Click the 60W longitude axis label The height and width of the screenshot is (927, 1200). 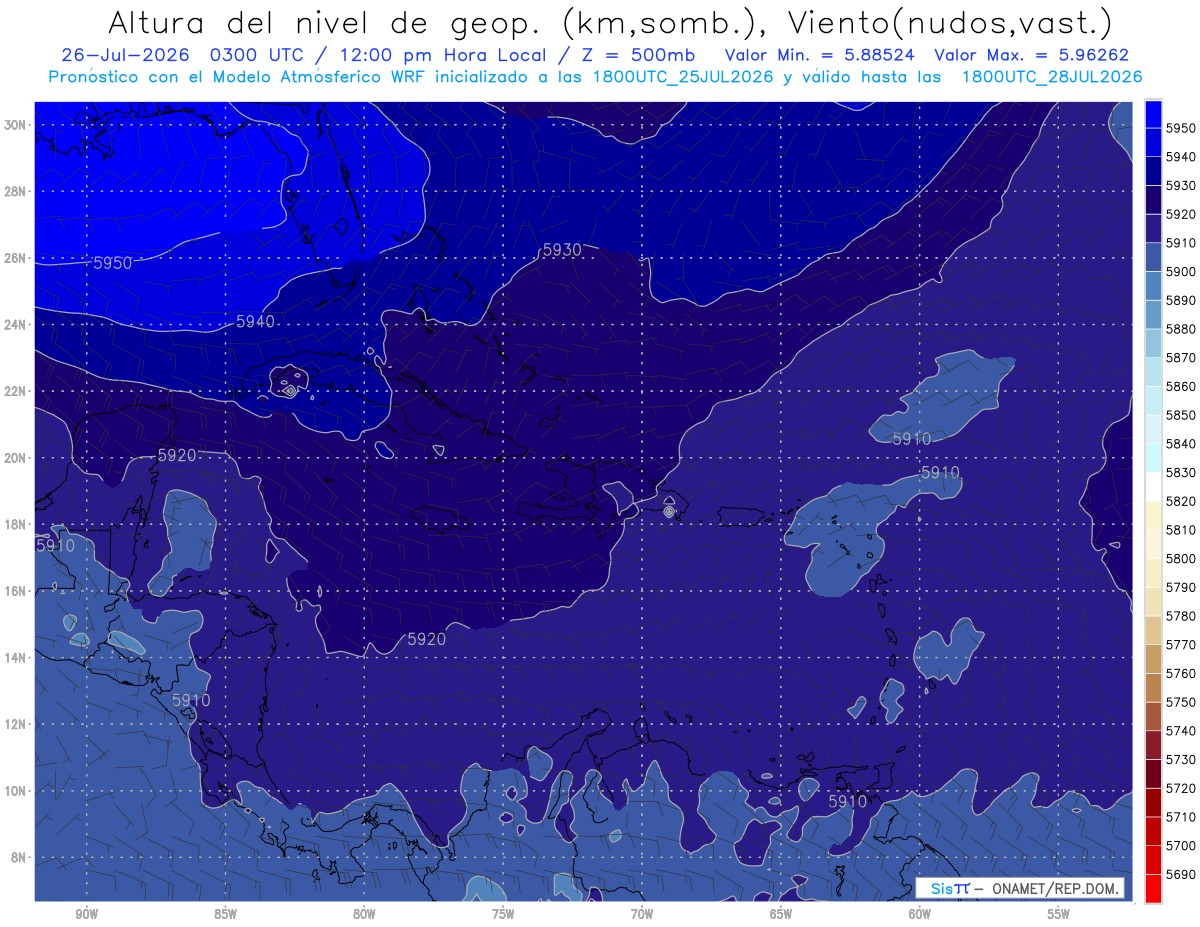pos(920,915)
